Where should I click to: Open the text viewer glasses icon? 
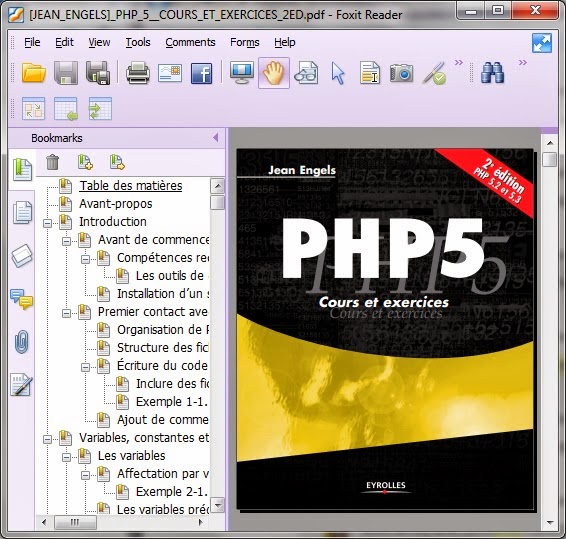click(x=306, y=73)
